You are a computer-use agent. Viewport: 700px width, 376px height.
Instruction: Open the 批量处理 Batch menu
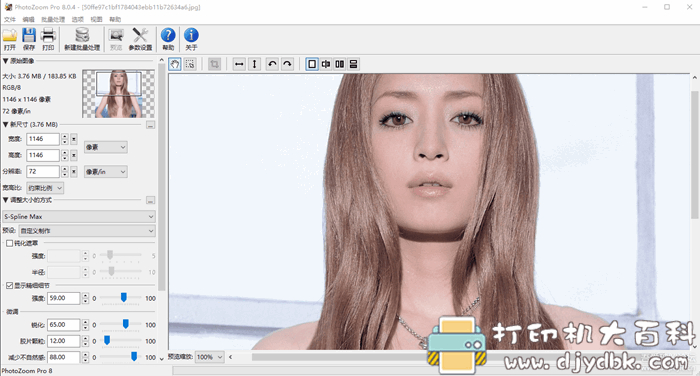coord(53,19)
